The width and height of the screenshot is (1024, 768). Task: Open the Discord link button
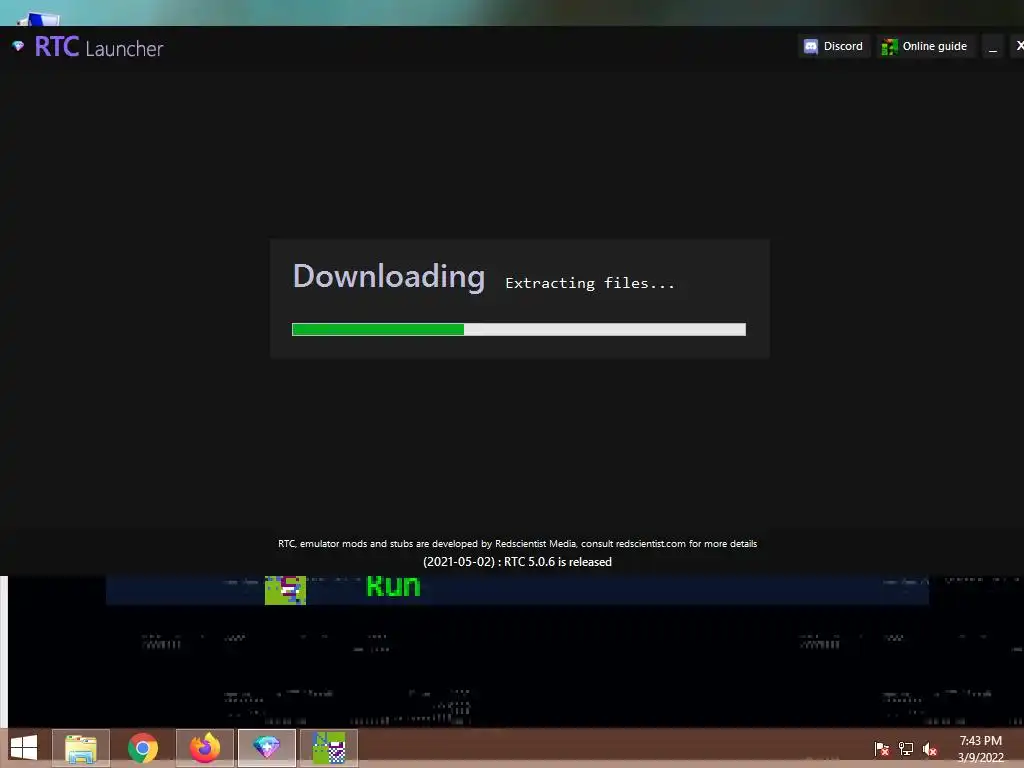point(833,46)
